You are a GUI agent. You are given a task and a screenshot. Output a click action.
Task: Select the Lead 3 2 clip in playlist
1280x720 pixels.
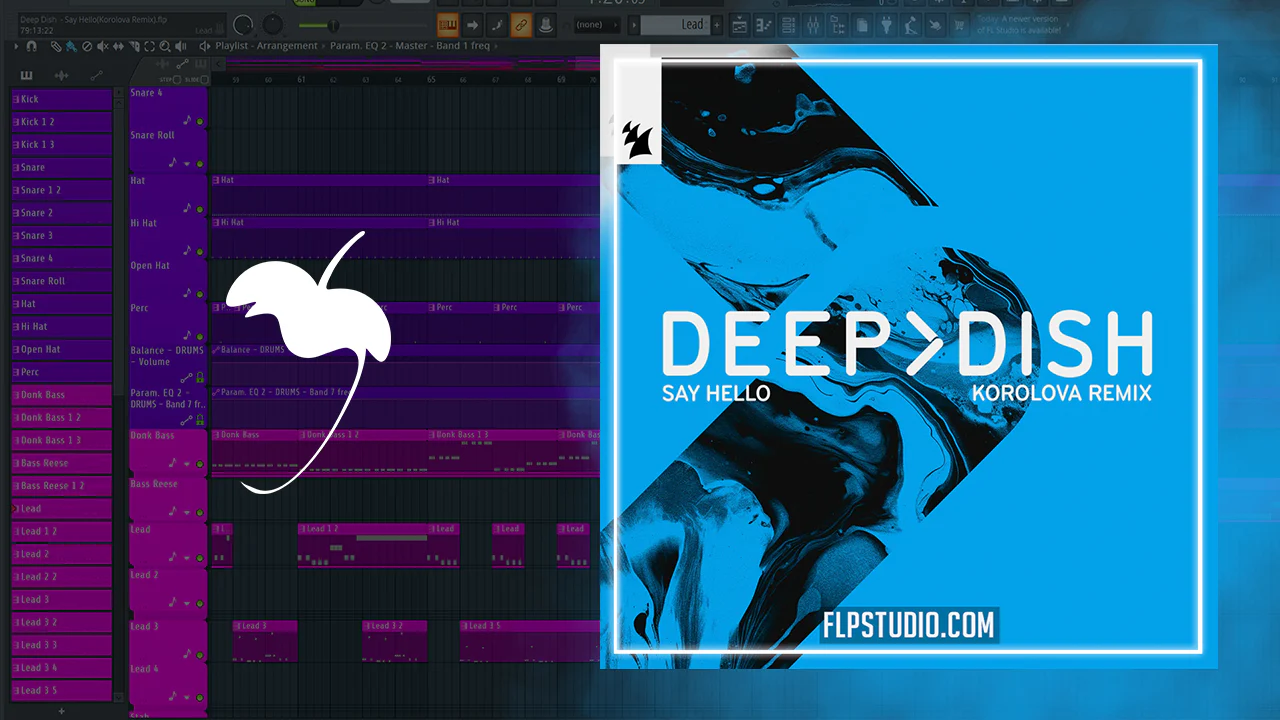click(394, 640)
